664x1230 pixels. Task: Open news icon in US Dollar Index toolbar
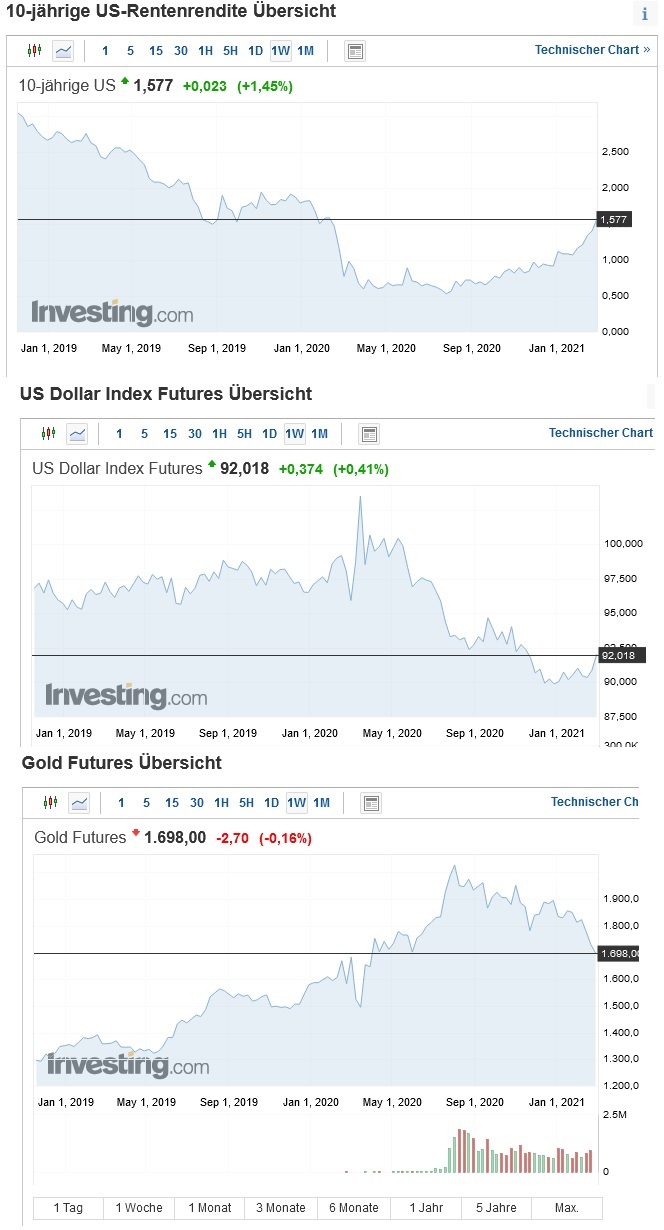click(369, 434)
